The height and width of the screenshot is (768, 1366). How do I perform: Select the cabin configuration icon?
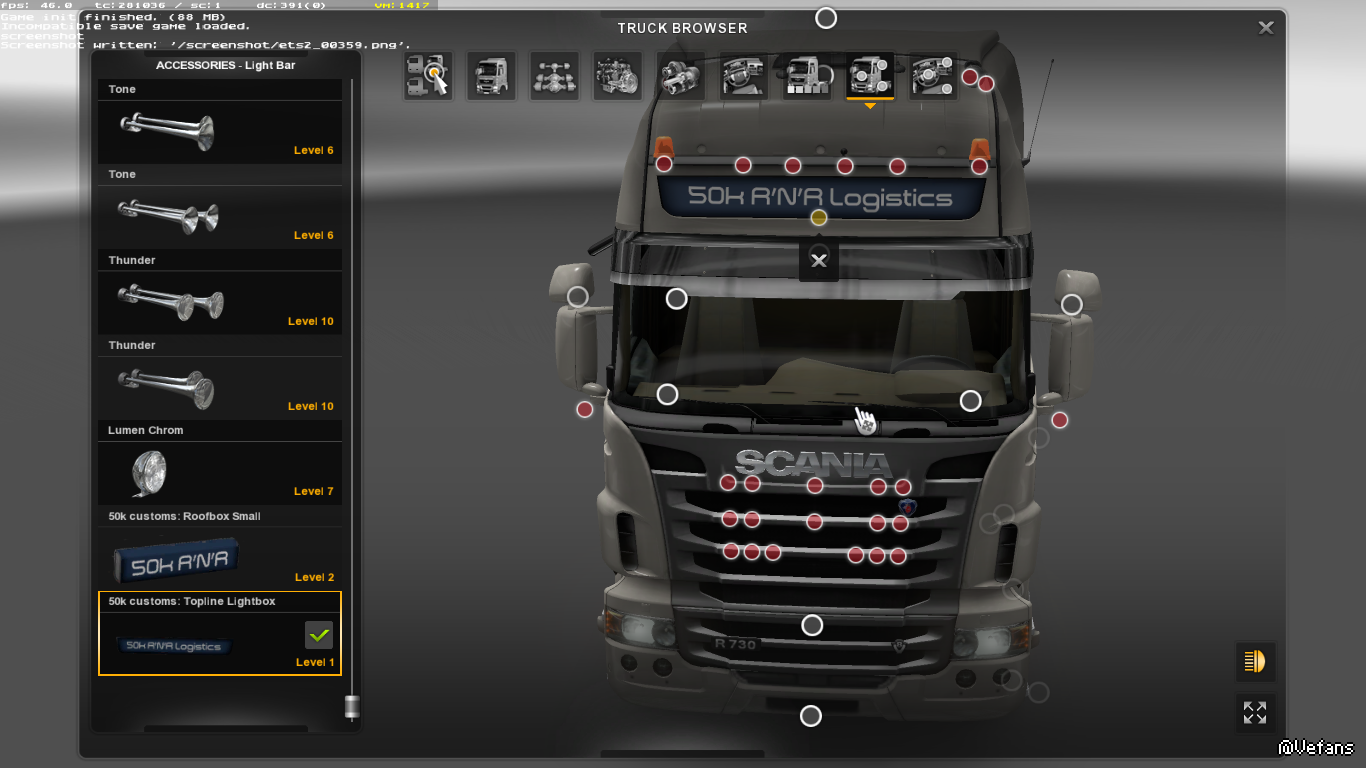(491, 76)
